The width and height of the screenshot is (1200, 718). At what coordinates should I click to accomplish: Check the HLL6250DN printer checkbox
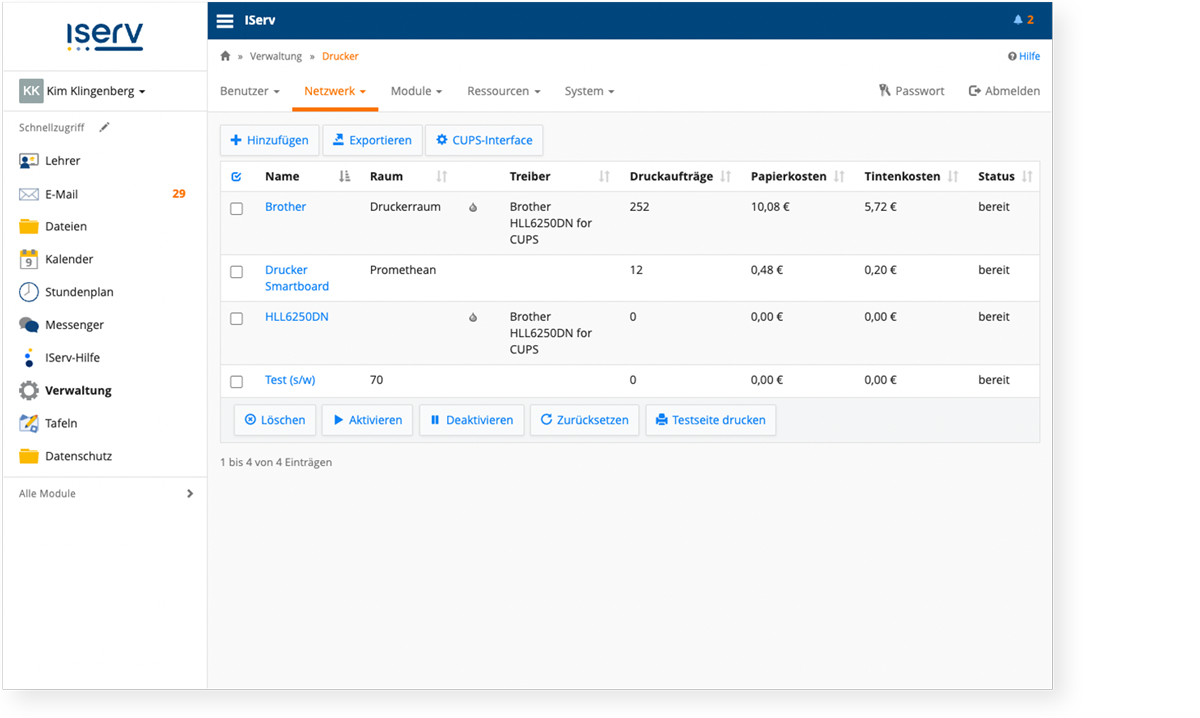(x=236, y=318)
